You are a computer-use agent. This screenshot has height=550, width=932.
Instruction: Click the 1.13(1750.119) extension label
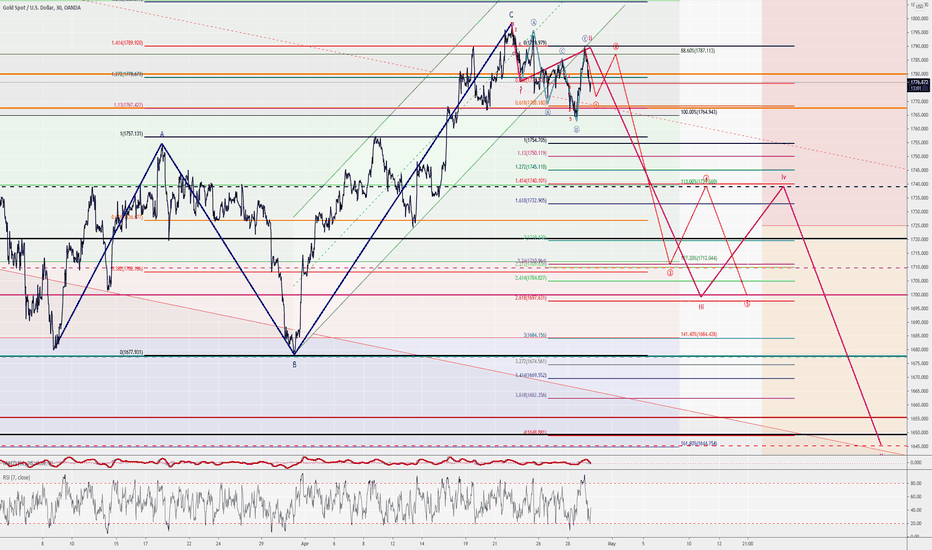point(532,153)
